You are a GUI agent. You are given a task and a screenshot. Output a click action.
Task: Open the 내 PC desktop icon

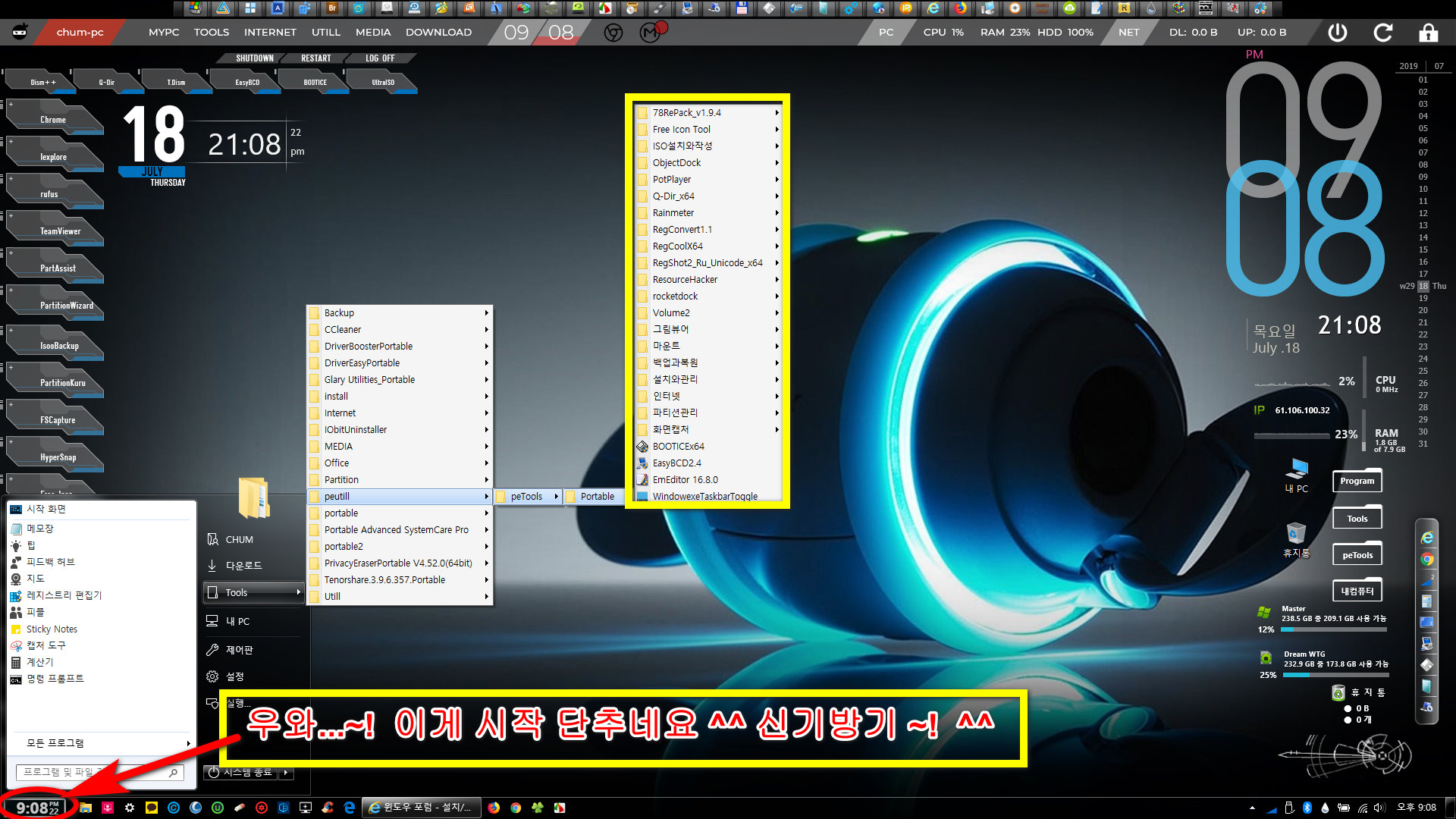click(x=1297, y=475)
